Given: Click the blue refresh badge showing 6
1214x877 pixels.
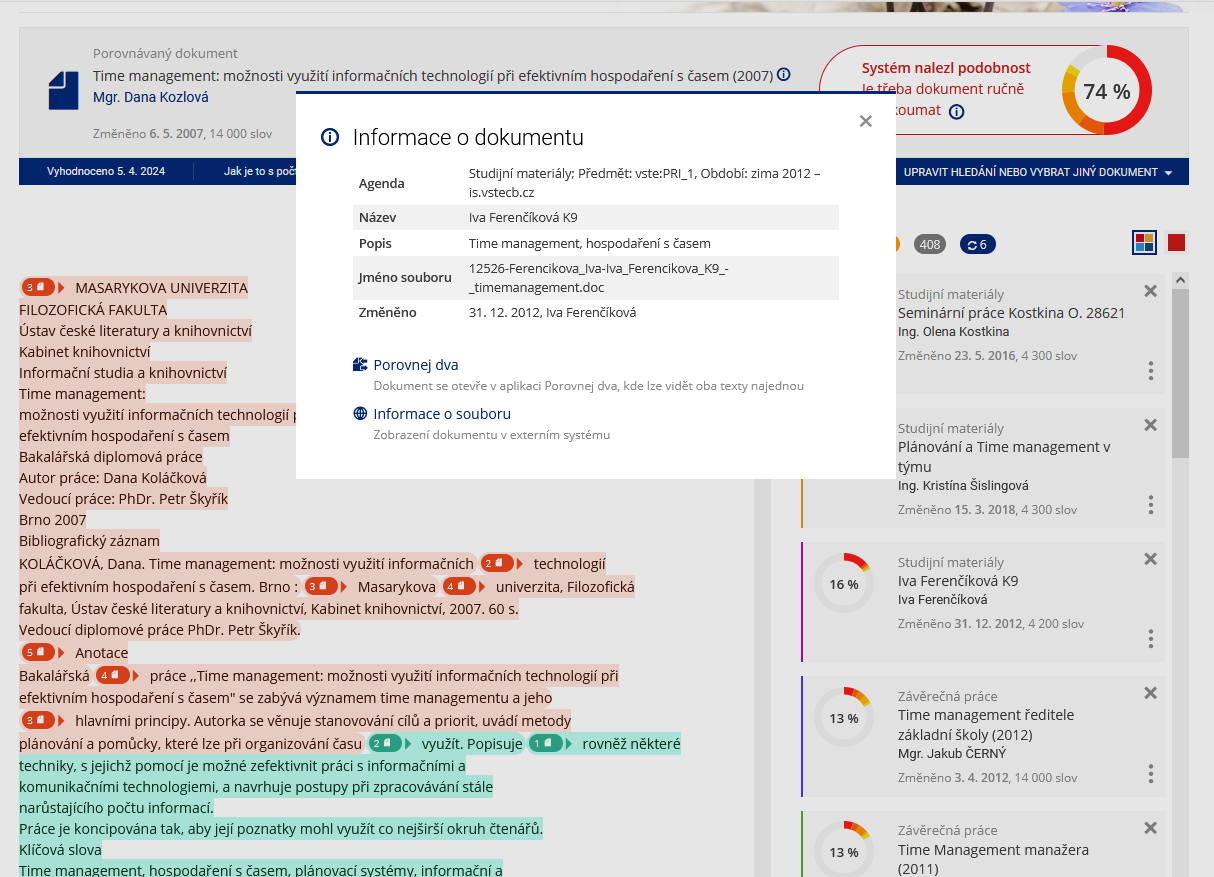Looking at the screenshot, I should click(x=978, y=245).
